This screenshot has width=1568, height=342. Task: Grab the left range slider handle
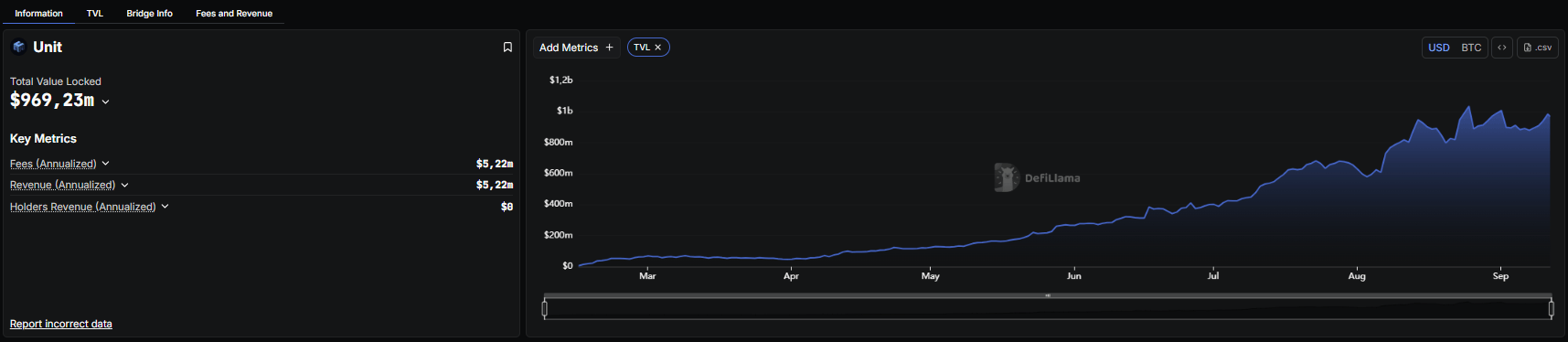click(545, 309)
